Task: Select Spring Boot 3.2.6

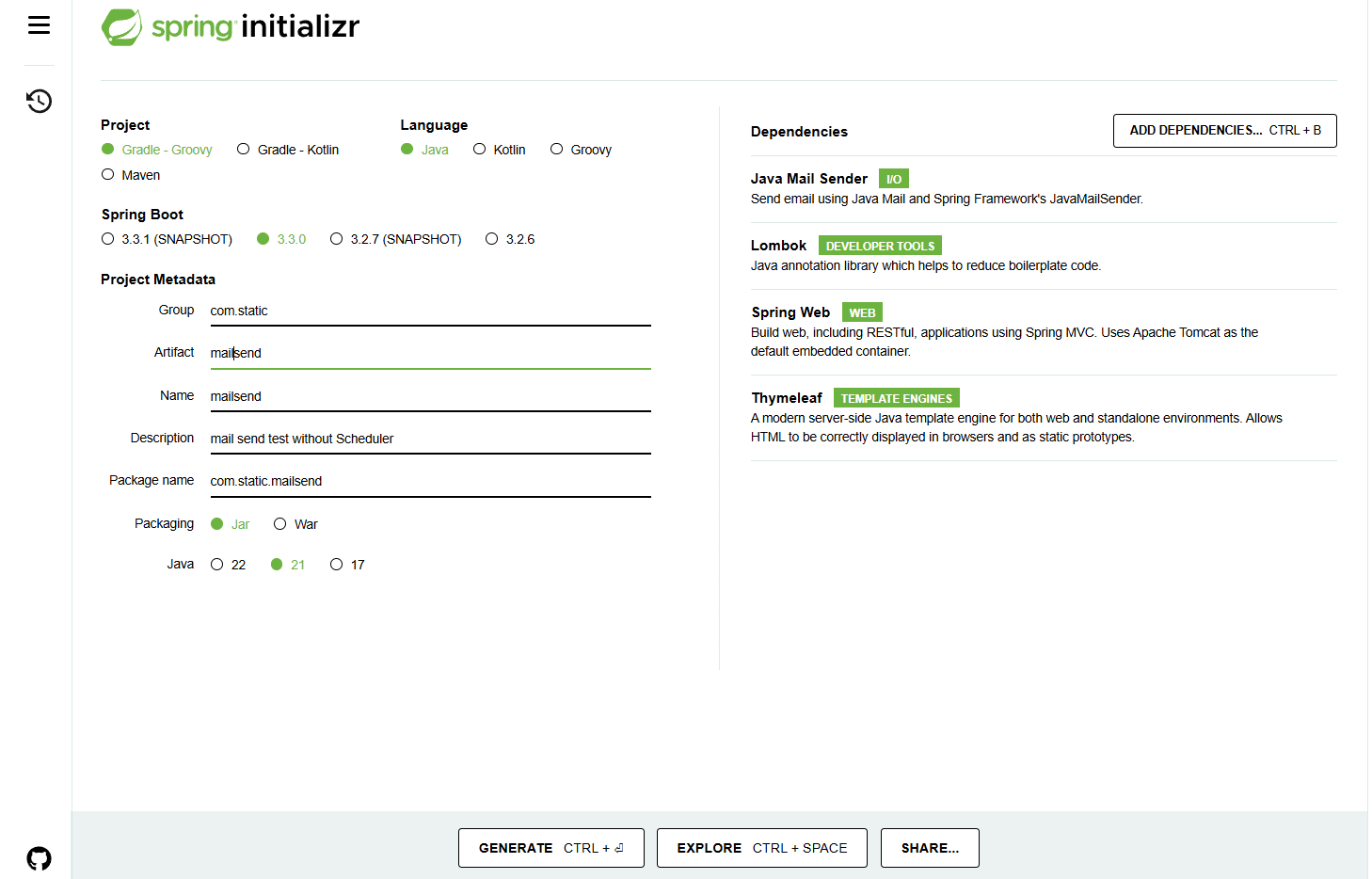Action: (x=510, y=239)
